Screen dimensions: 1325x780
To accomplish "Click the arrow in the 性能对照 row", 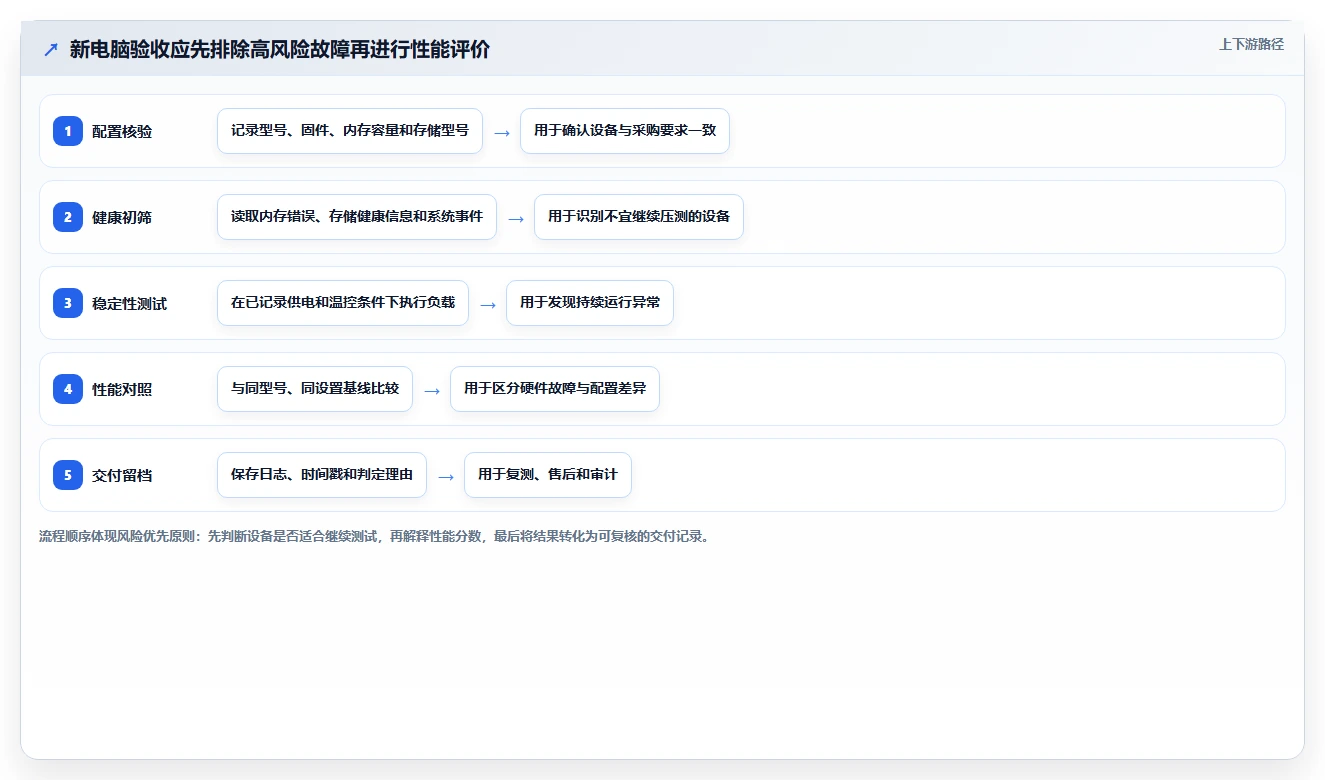I will pyautogui.click(x=432, y=390).
